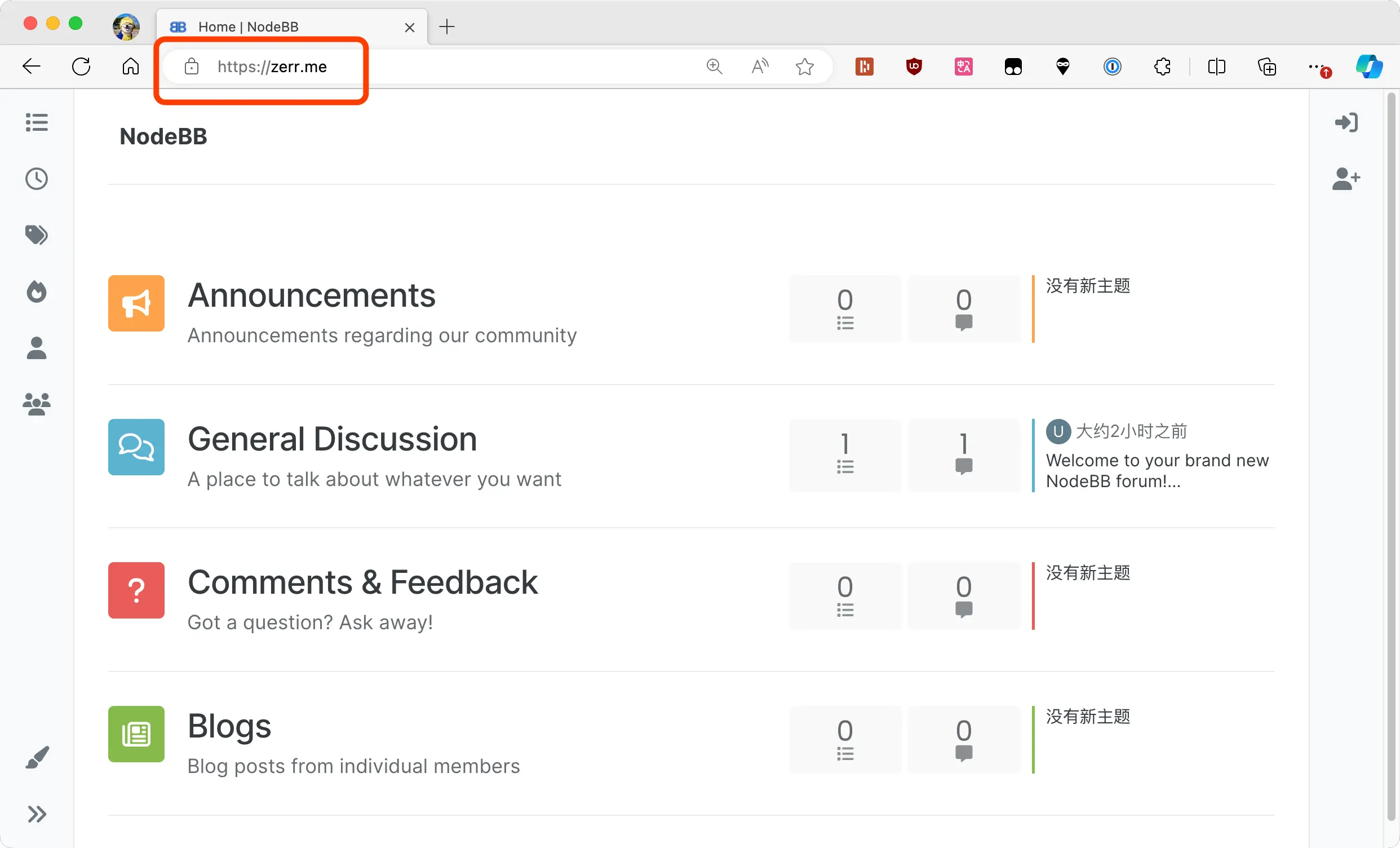Screen dimensions: 1400x848
Task: Open the Announcements category
Action: tap(311, 295)
